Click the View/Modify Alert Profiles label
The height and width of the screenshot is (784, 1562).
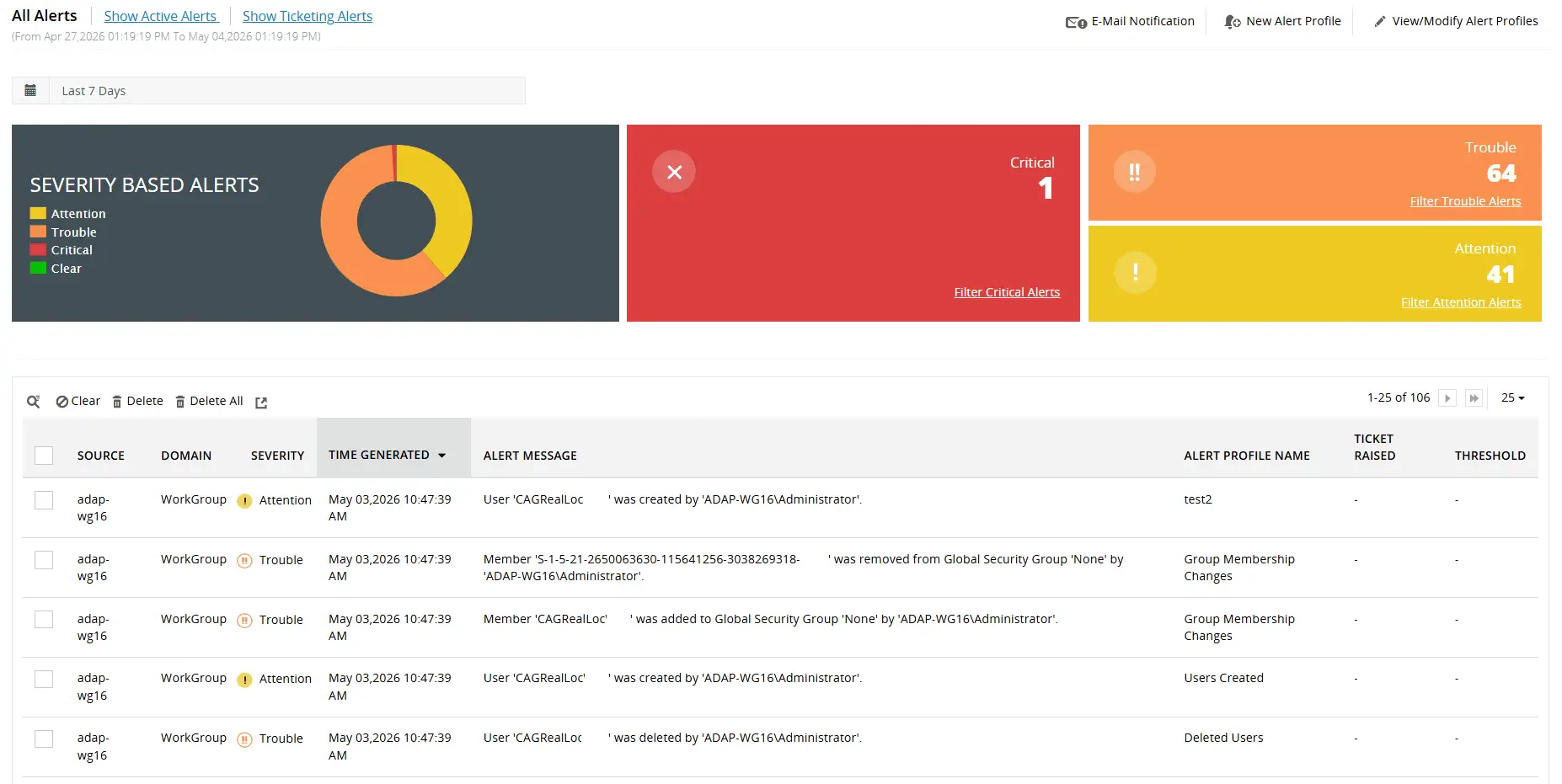click(1465, 21)
